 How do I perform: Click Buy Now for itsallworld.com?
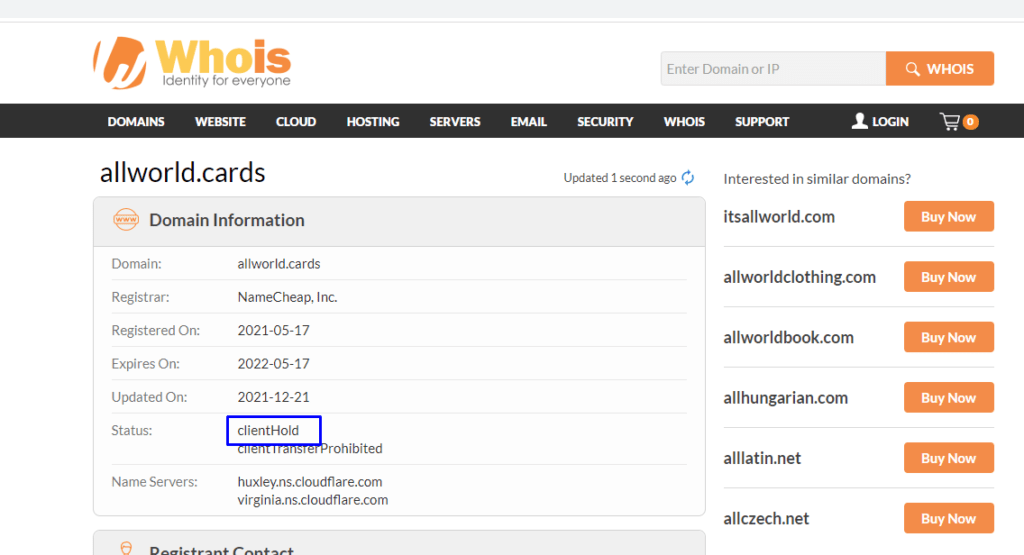click(x=949, y=217)
